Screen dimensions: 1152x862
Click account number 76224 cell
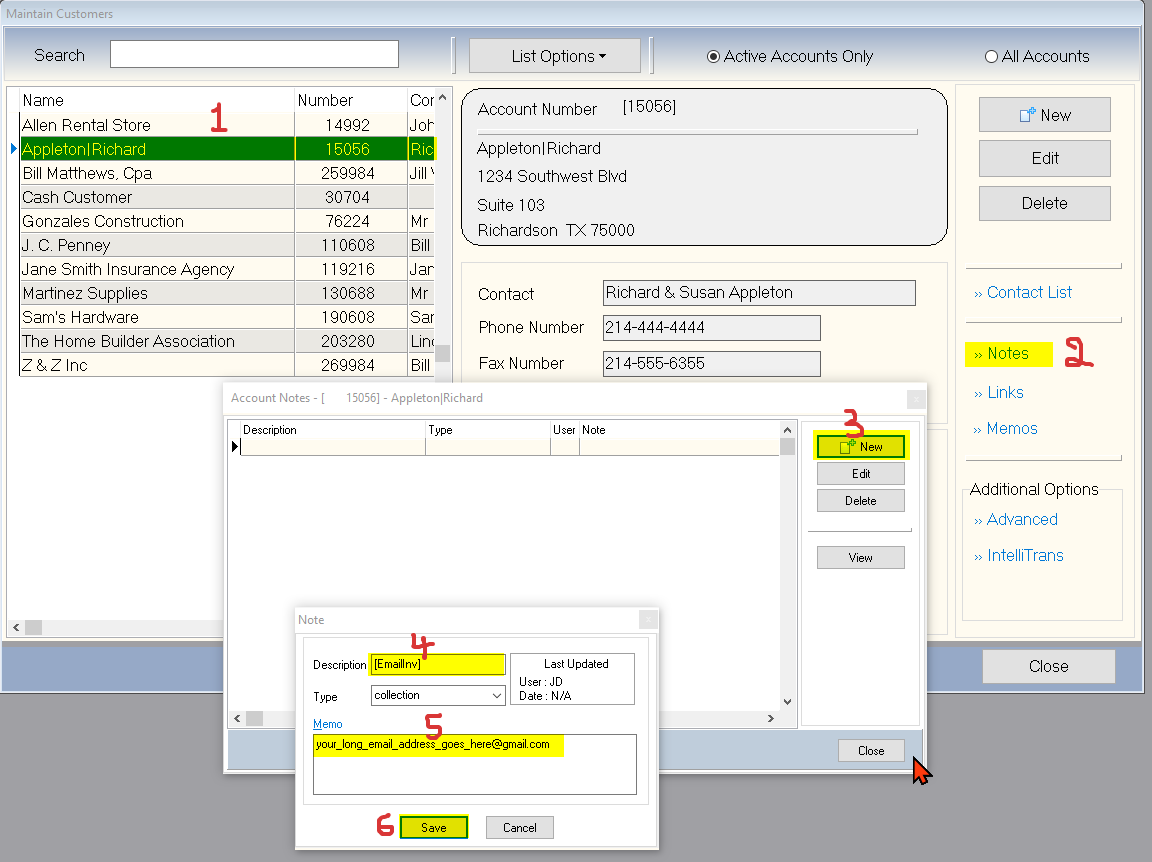point(350,221)
